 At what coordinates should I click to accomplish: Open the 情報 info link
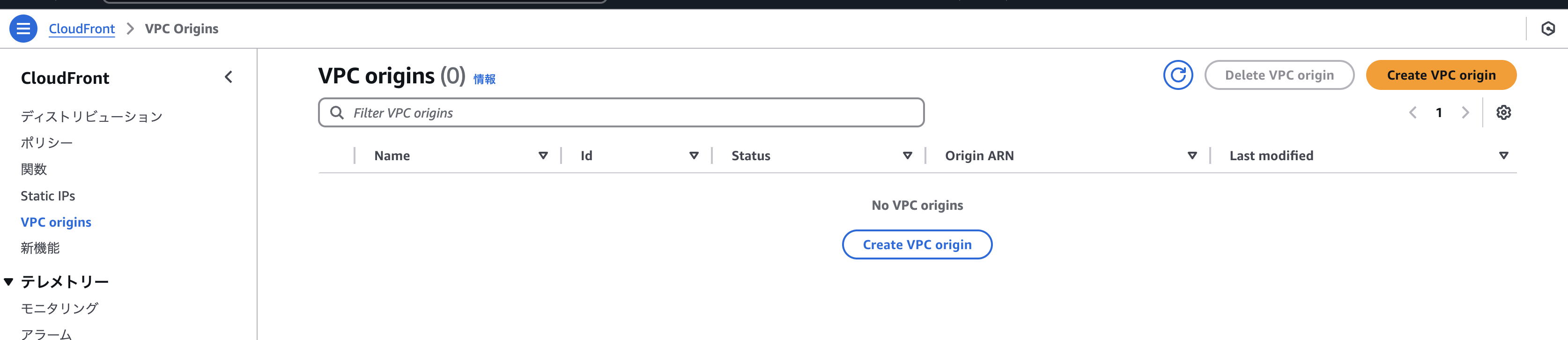(484, 79)
